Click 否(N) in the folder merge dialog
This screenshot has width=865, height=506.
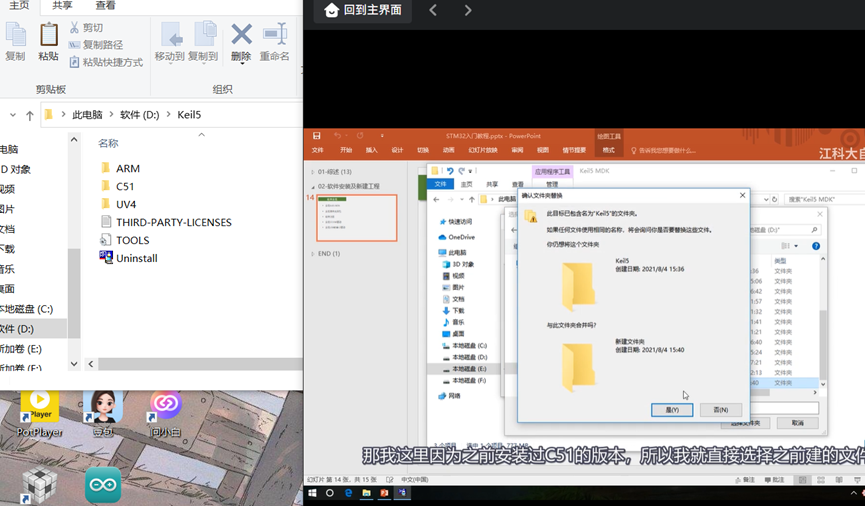(x=721, y=410)
